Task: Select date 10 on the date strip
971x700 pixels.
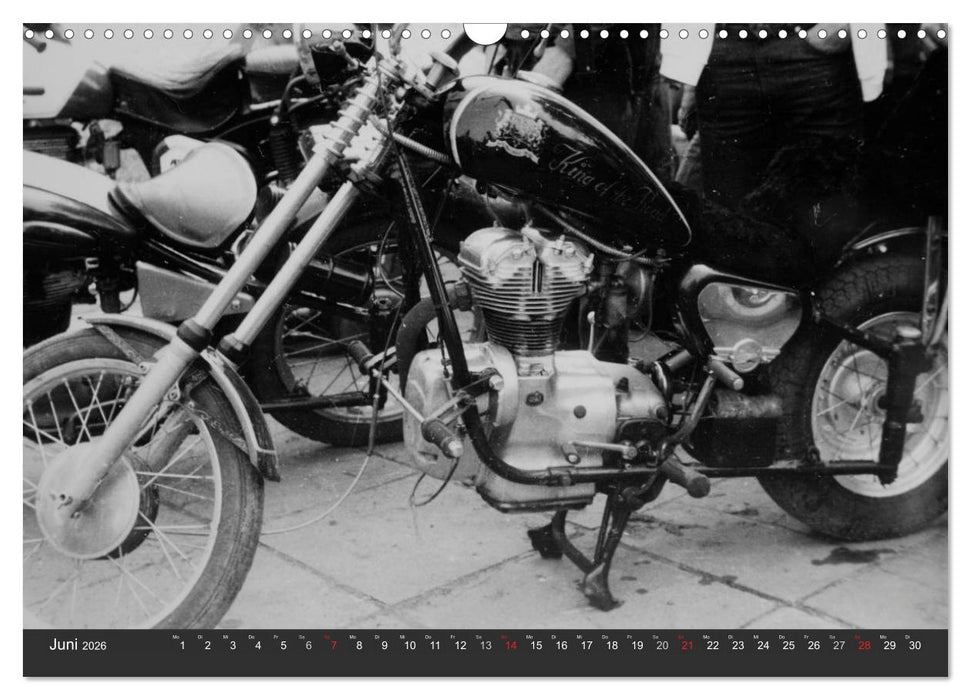Action: click(x=410, y=644)
